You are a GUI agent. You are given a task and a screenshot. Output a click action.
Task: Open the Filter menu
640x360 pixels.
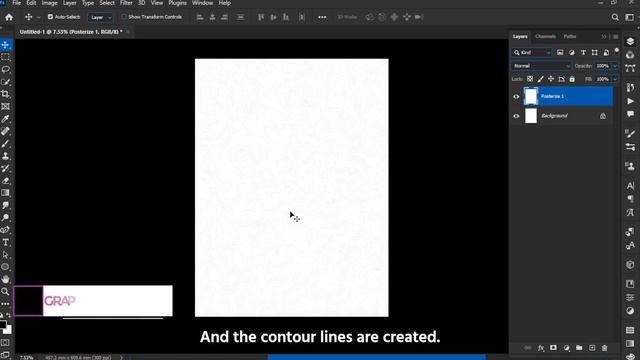point(126,3)
